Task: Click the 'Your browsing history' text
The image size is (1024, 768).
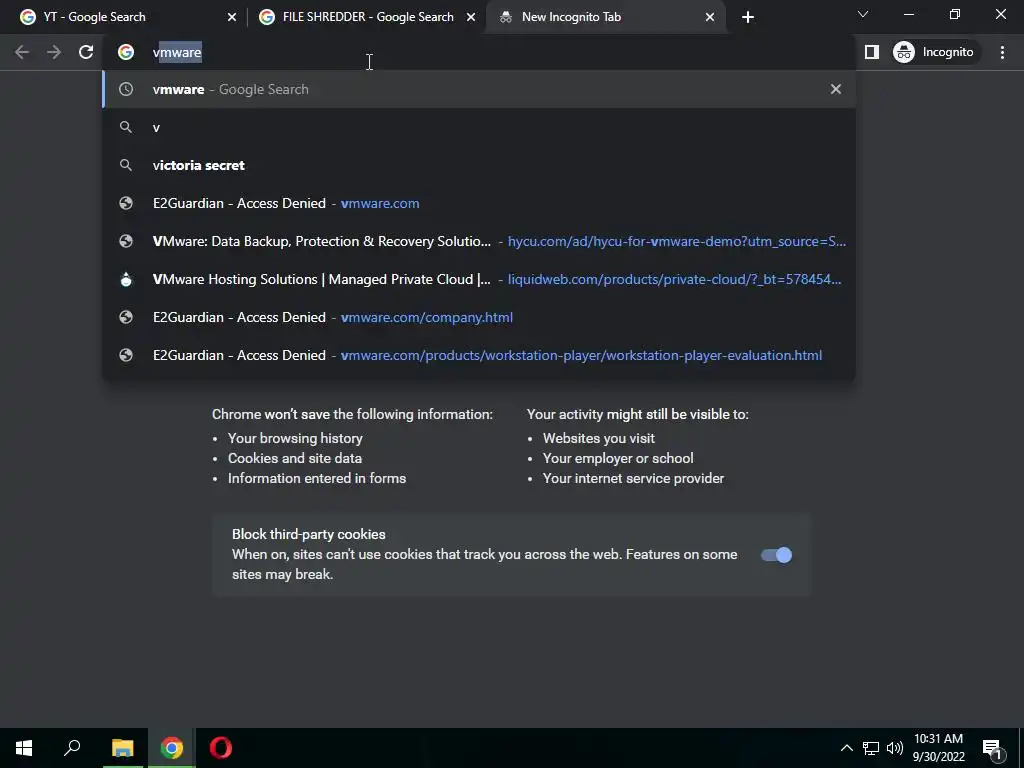Action: [295, 438]
